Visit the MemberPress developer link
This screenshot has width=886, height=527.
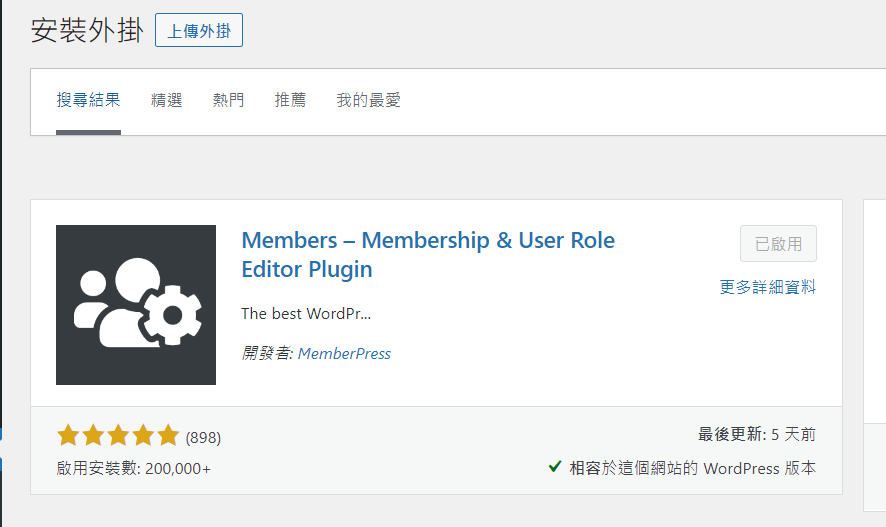point(344,353)
